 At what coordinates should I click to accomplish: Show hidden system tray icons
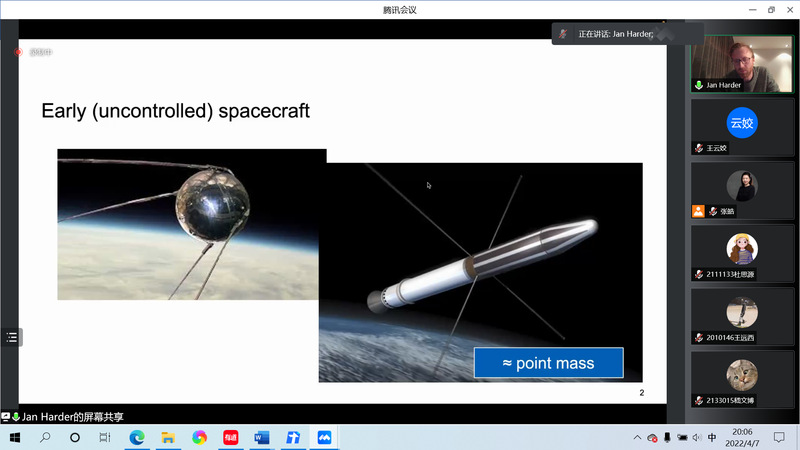[x=637, y=438]
